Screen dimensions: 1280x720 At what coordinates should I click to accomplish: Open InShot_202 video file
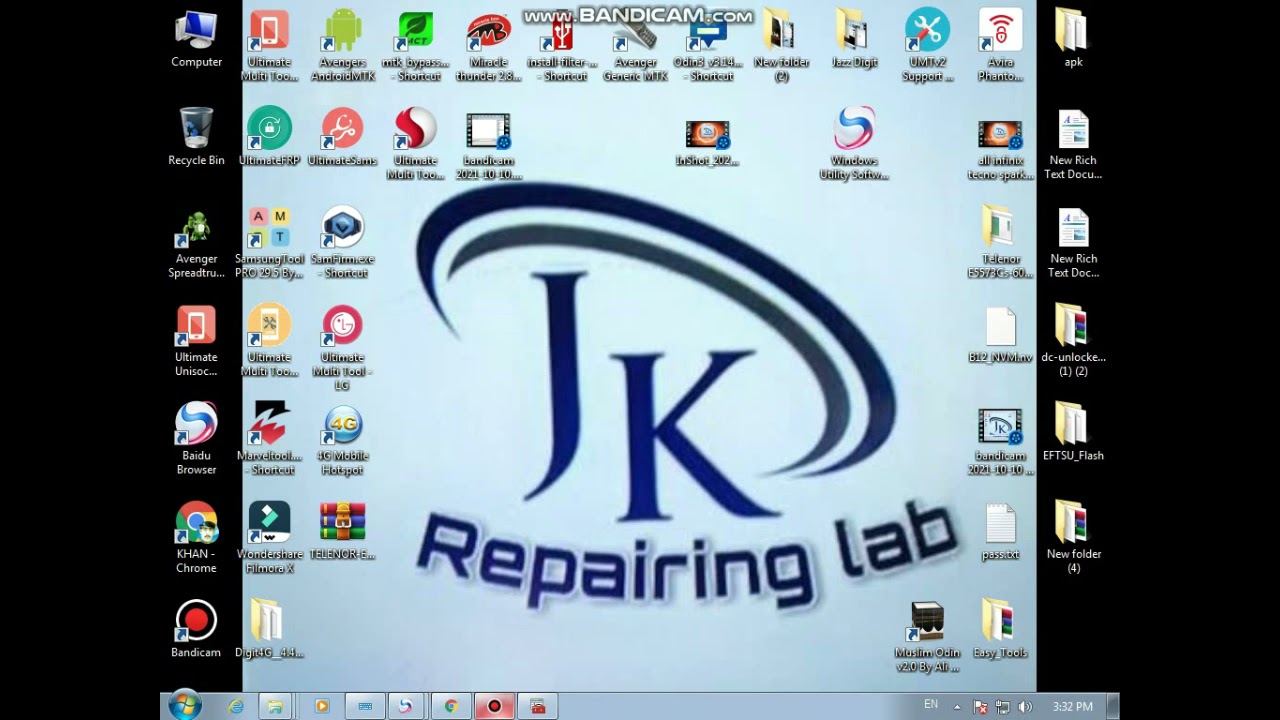click(708, 143)
